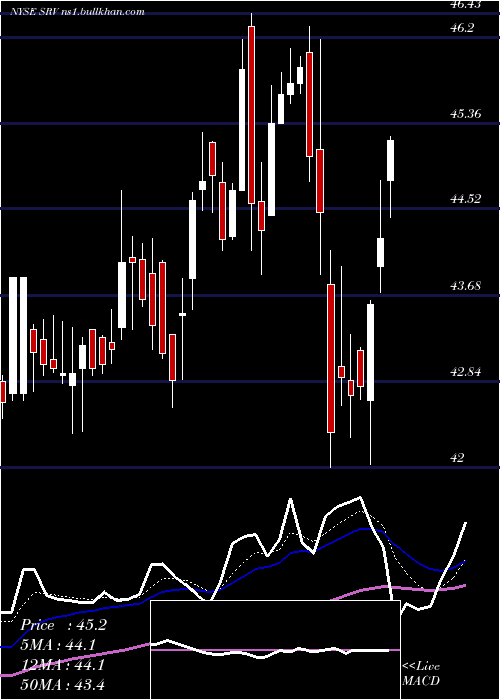
Task: Click the 43.68 price level label
Action: click(x=466, y=286)
